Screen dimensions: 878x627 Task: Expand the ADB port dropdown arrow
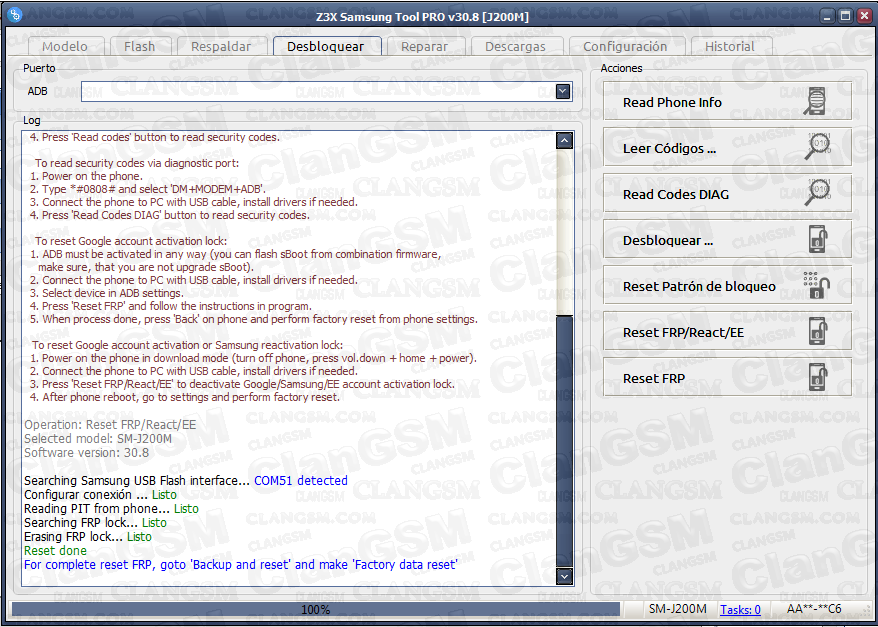pyautogui.click(x=563, y=91)
